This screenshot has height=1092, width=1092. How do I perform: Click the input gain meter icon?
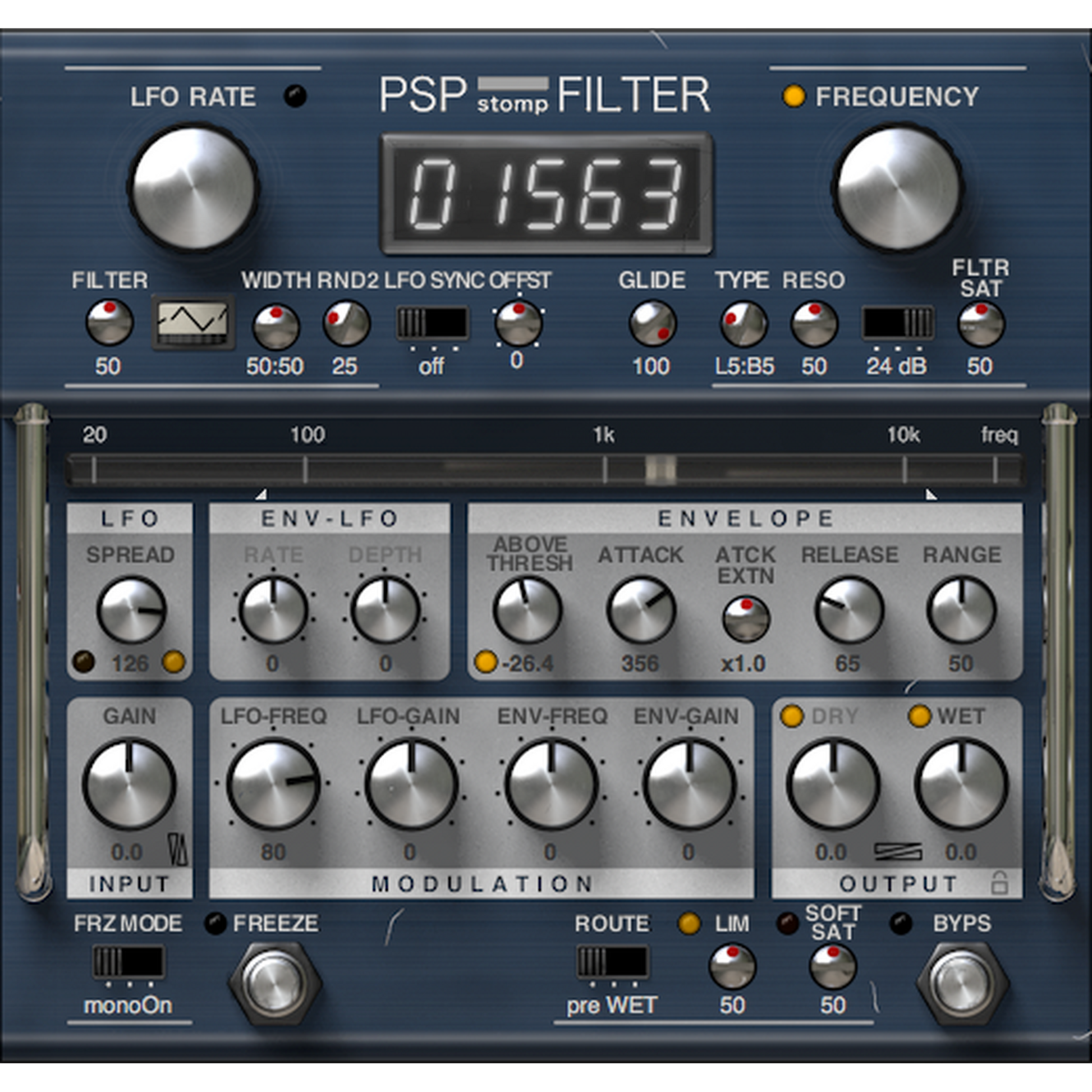pos(177,851)
